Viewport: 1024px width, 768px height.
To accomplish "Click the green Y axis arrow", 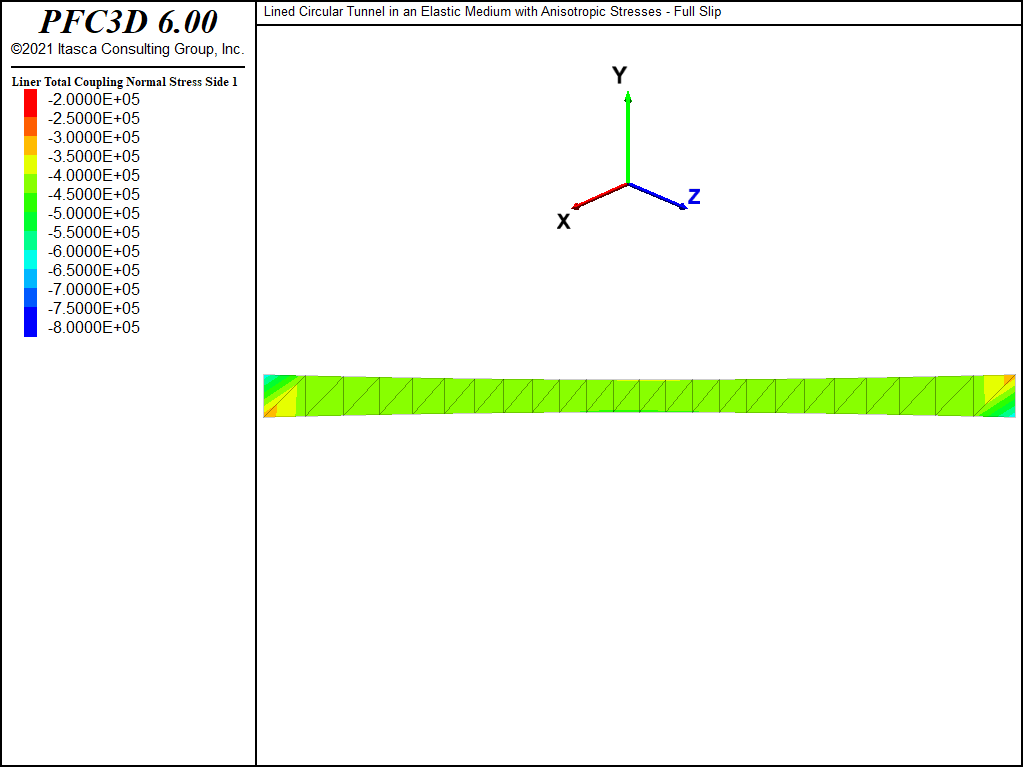I will [x=628, y=138].
